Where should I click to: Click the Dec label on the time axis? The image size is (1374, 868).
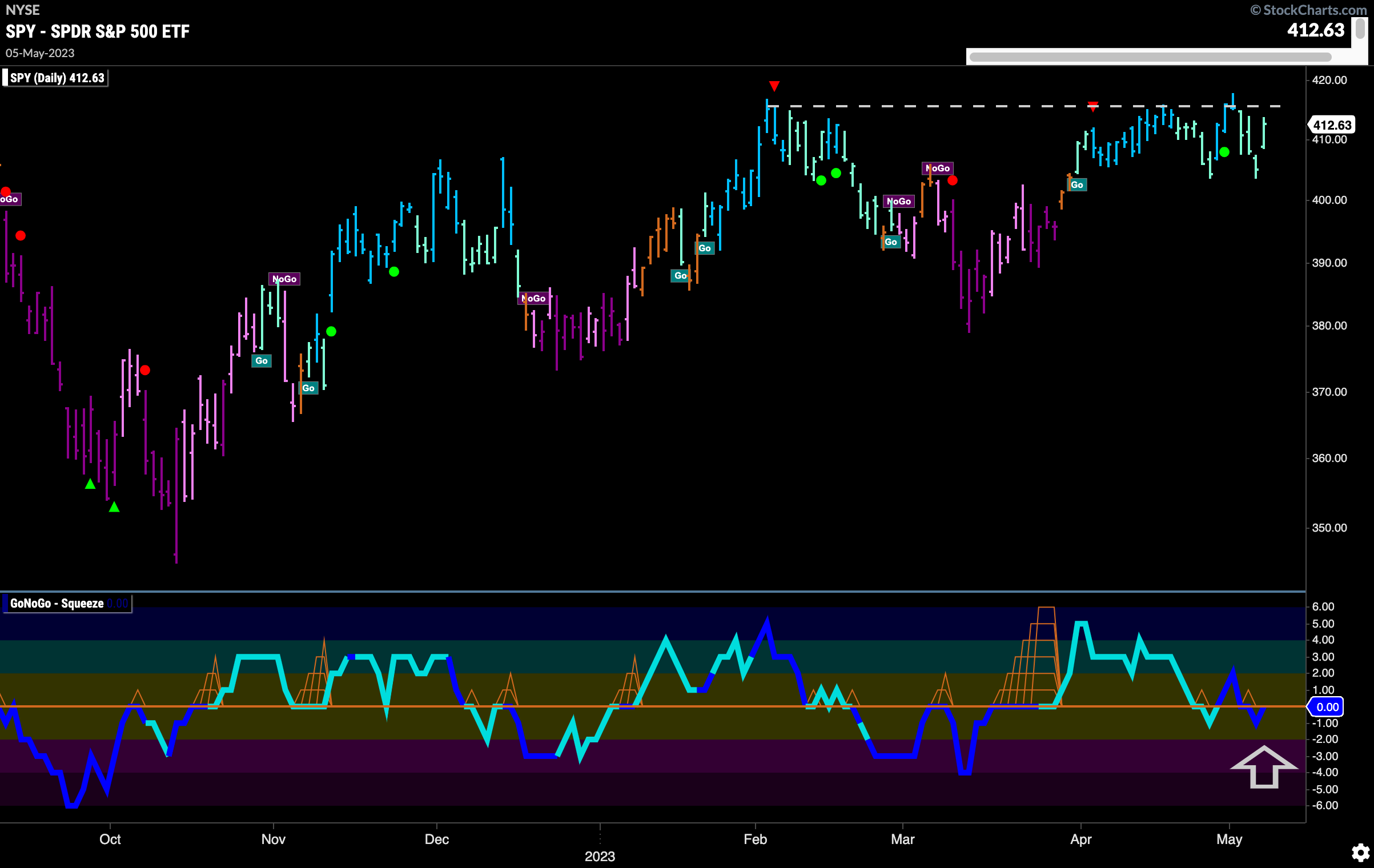pos(437,839)
